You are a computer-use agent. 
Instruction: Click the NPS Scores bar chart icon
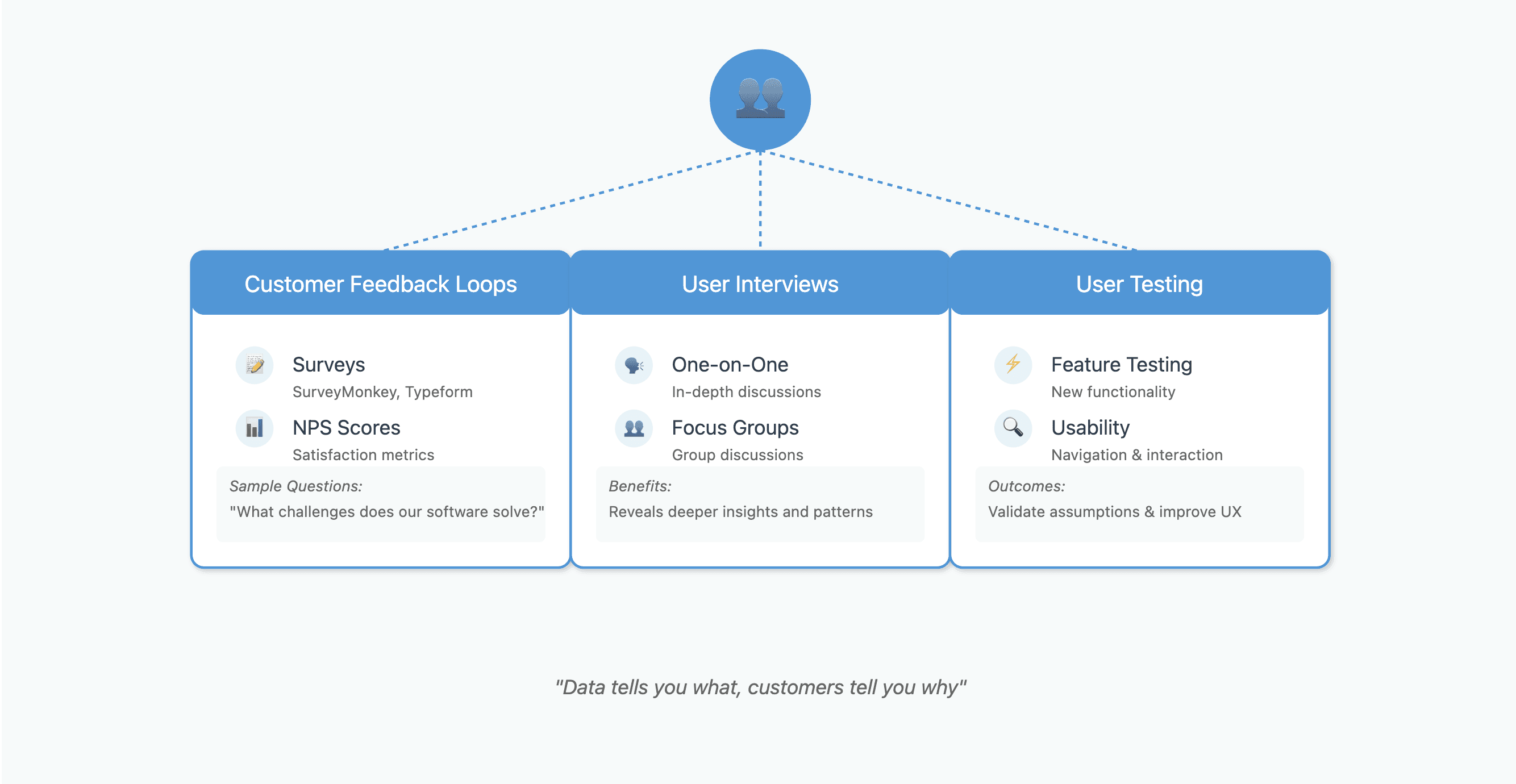click(254, 428)
